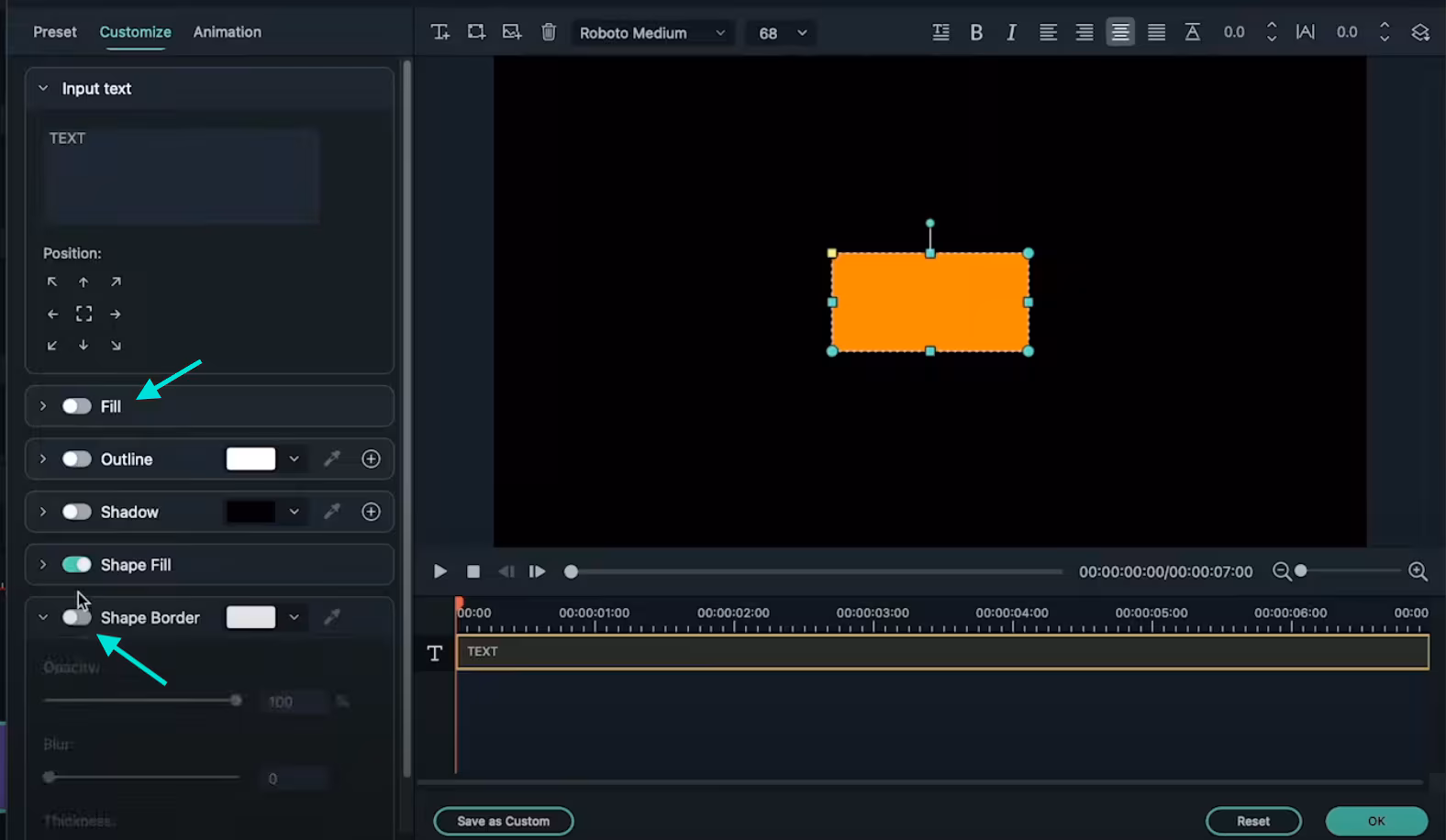Switch to the Preset tab
Image resolution: width=1446 pixels, height=840 pixels.
(55, 32)
